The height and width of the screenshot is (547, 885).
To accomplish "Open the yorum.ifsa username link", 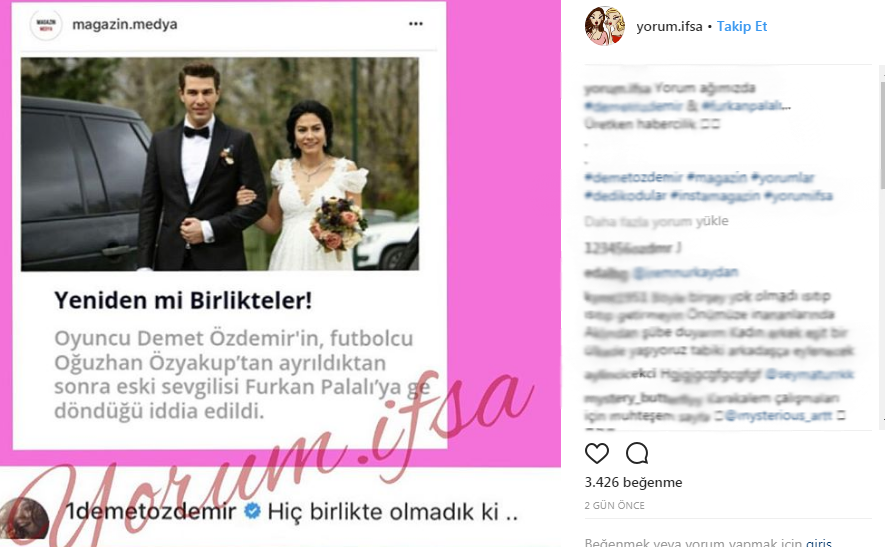I will tap(669, 27).
